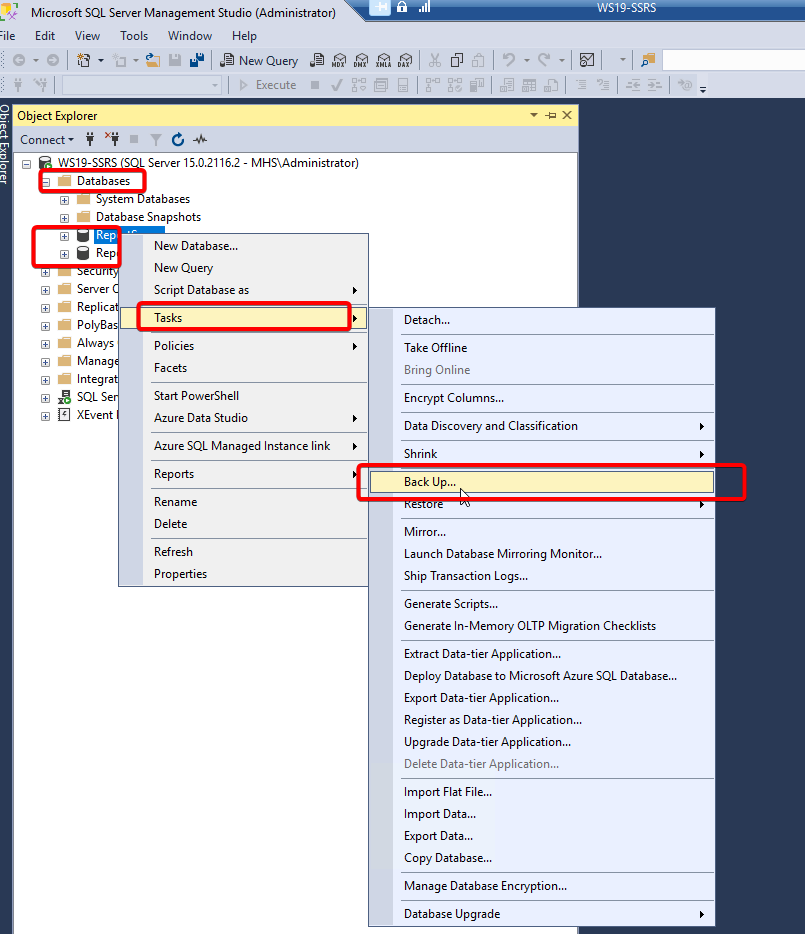Click the Parse checkmark icon
Viewport: 805px width, 934px height.
tap(337, 85)
